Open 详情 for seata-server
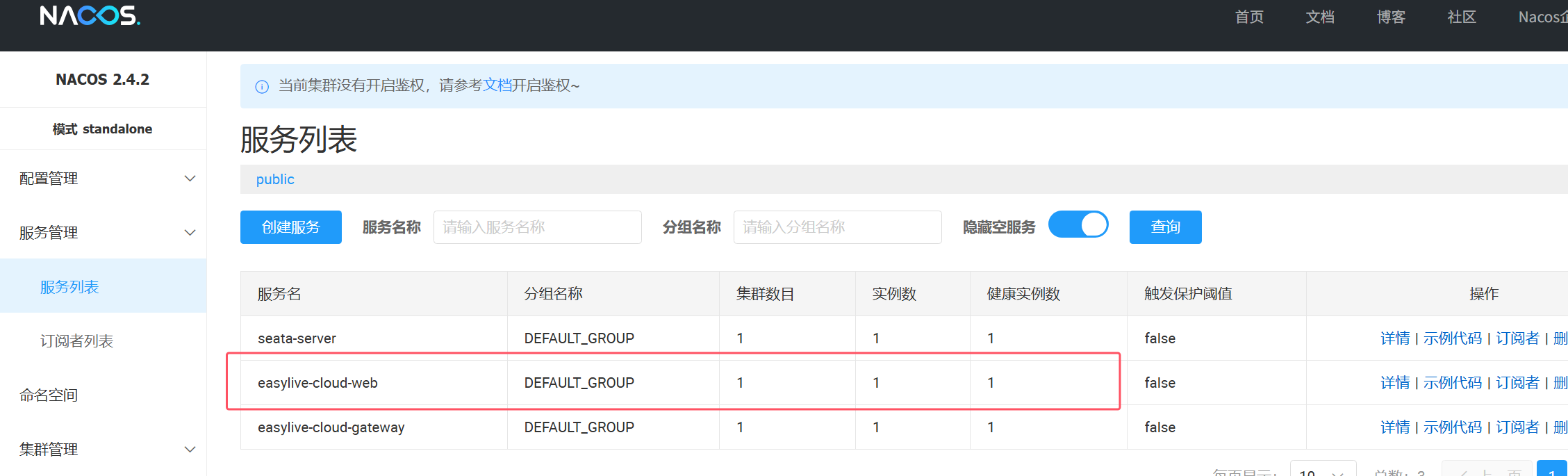Screen dimensions: 1568x476 (x=1395, y=338)
